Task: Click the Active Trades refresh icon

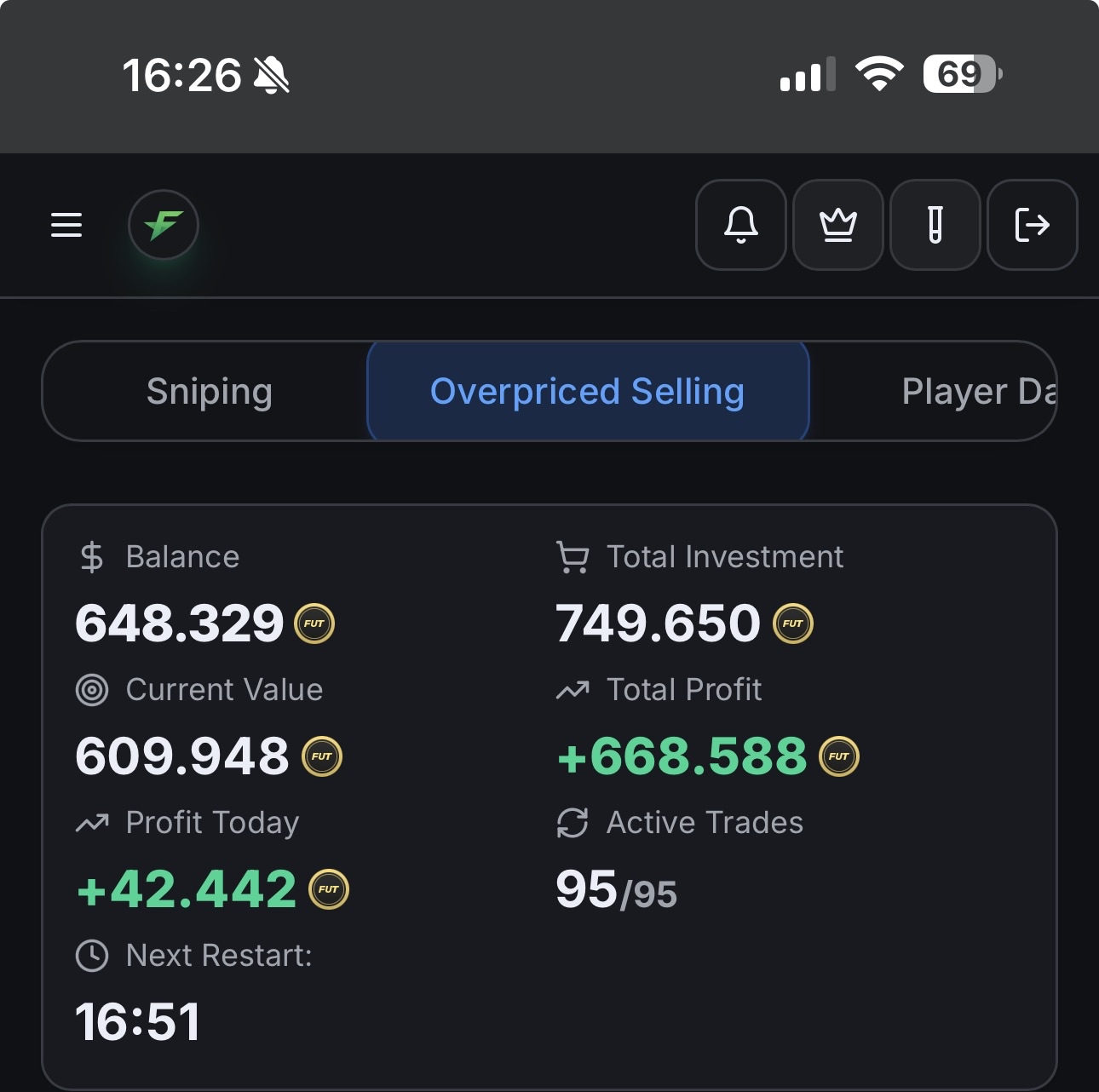Action: coord(573,823)
